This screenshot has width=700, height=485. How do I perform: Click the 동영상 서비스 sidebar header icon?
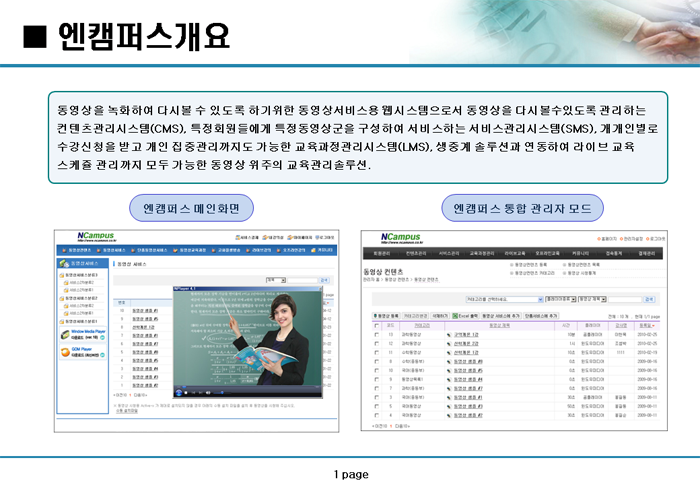click(64, 263)
